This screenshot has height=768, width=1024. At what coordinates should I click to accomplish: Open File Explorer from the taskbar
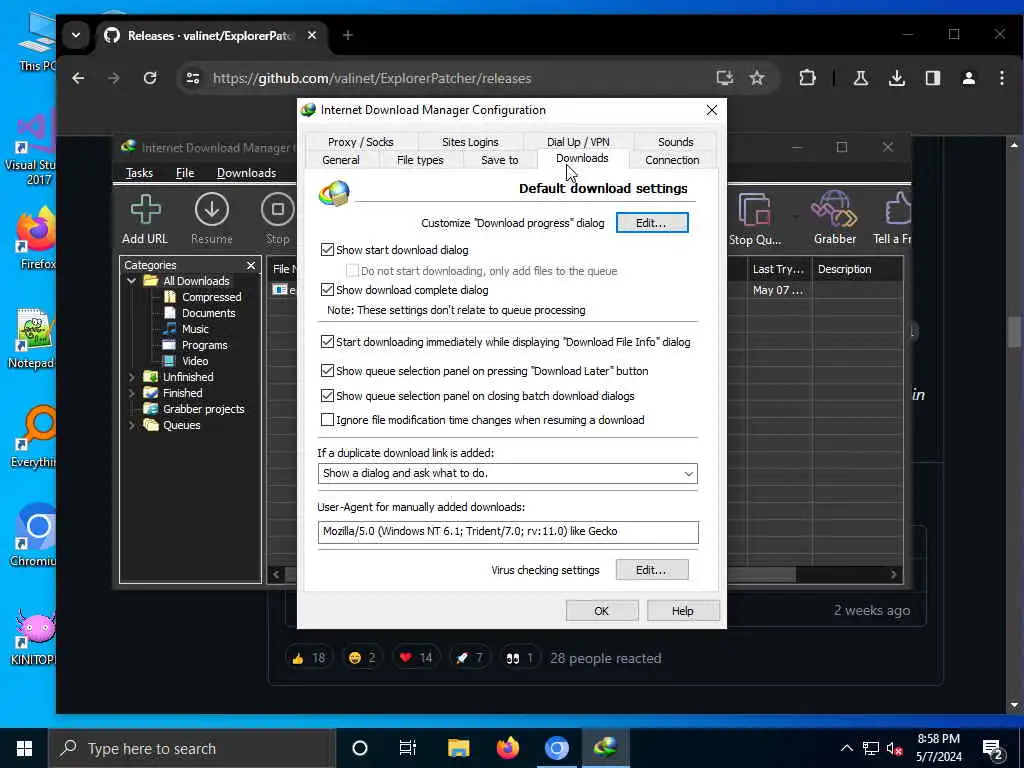point(458,748)
